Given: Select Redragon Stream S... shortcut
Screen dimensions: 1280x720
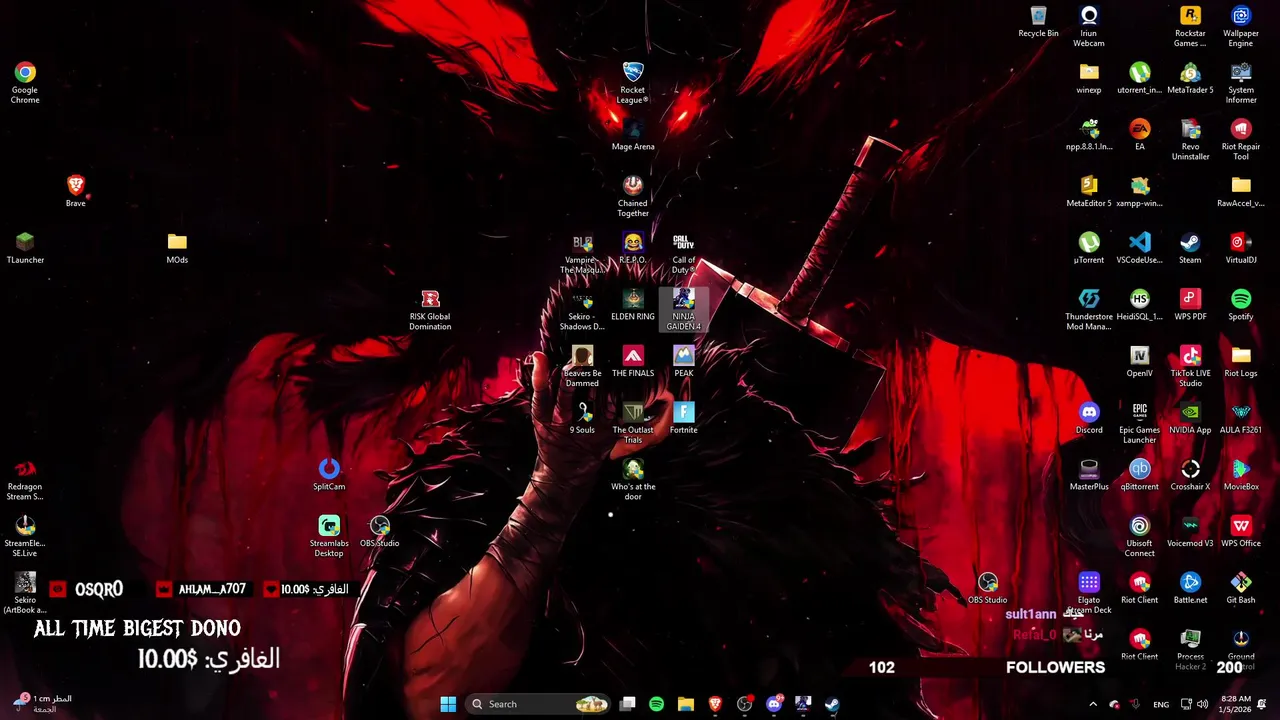Looking at the screenshot, I should (x=25, y=479).
